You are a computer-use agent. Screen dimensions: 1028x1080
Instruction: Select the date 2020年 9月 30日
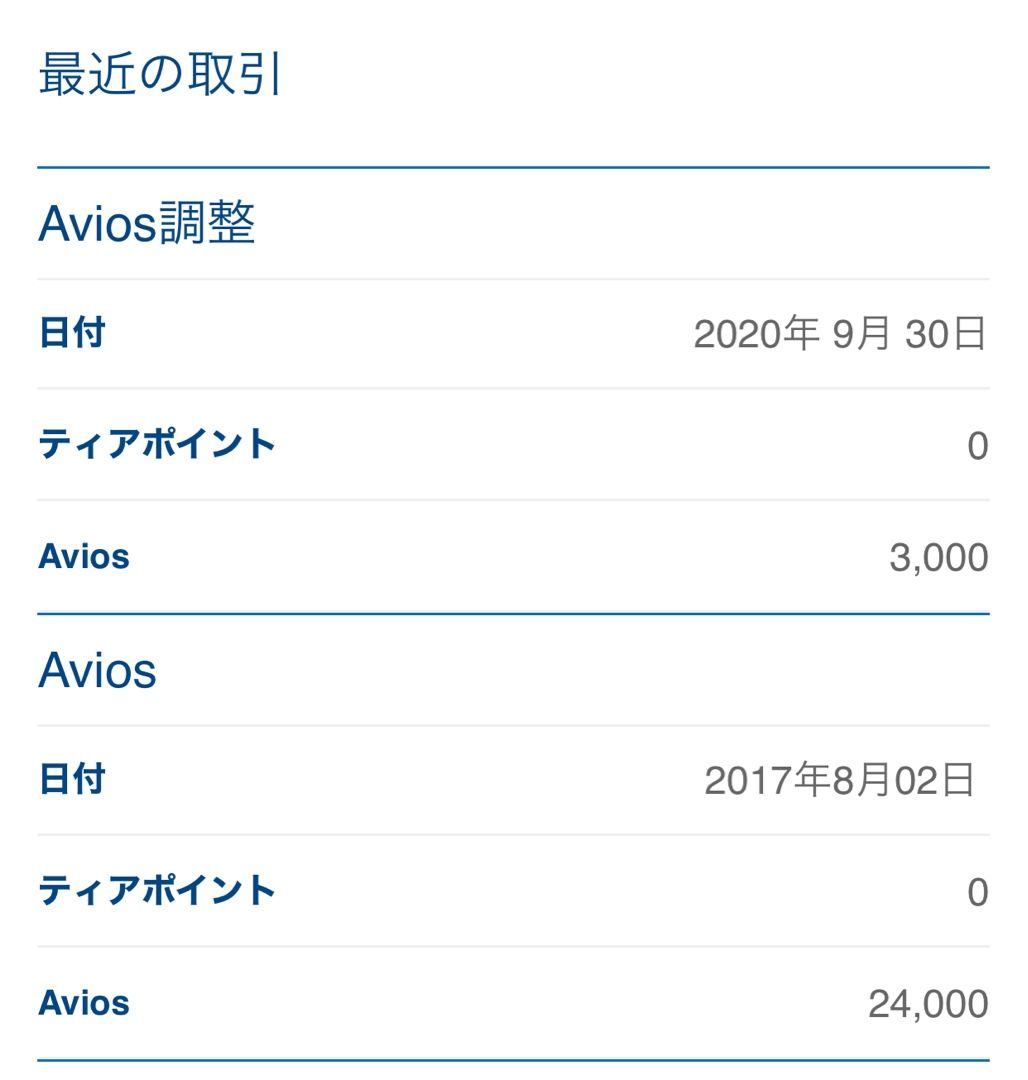click(840, 335)
